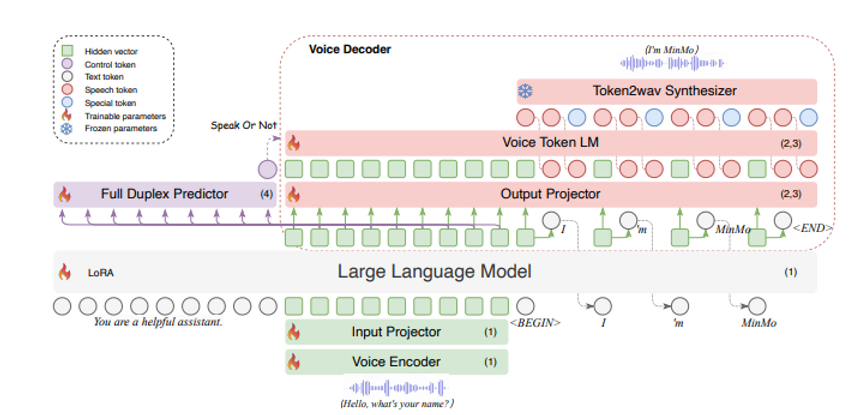Select the Voice Encoder block
861x415 pixels.
coord(396,362)
